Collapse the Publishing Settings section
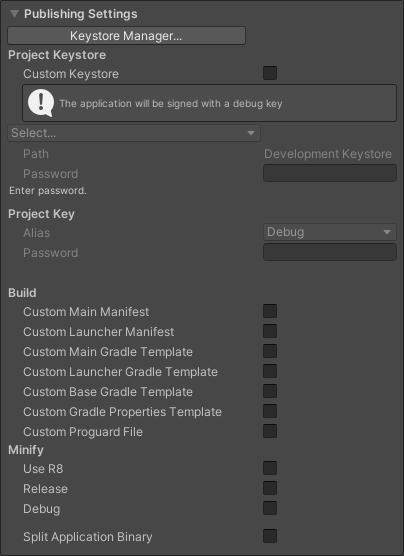The width and height of the screenshot is (404, 556). point(14,14)
